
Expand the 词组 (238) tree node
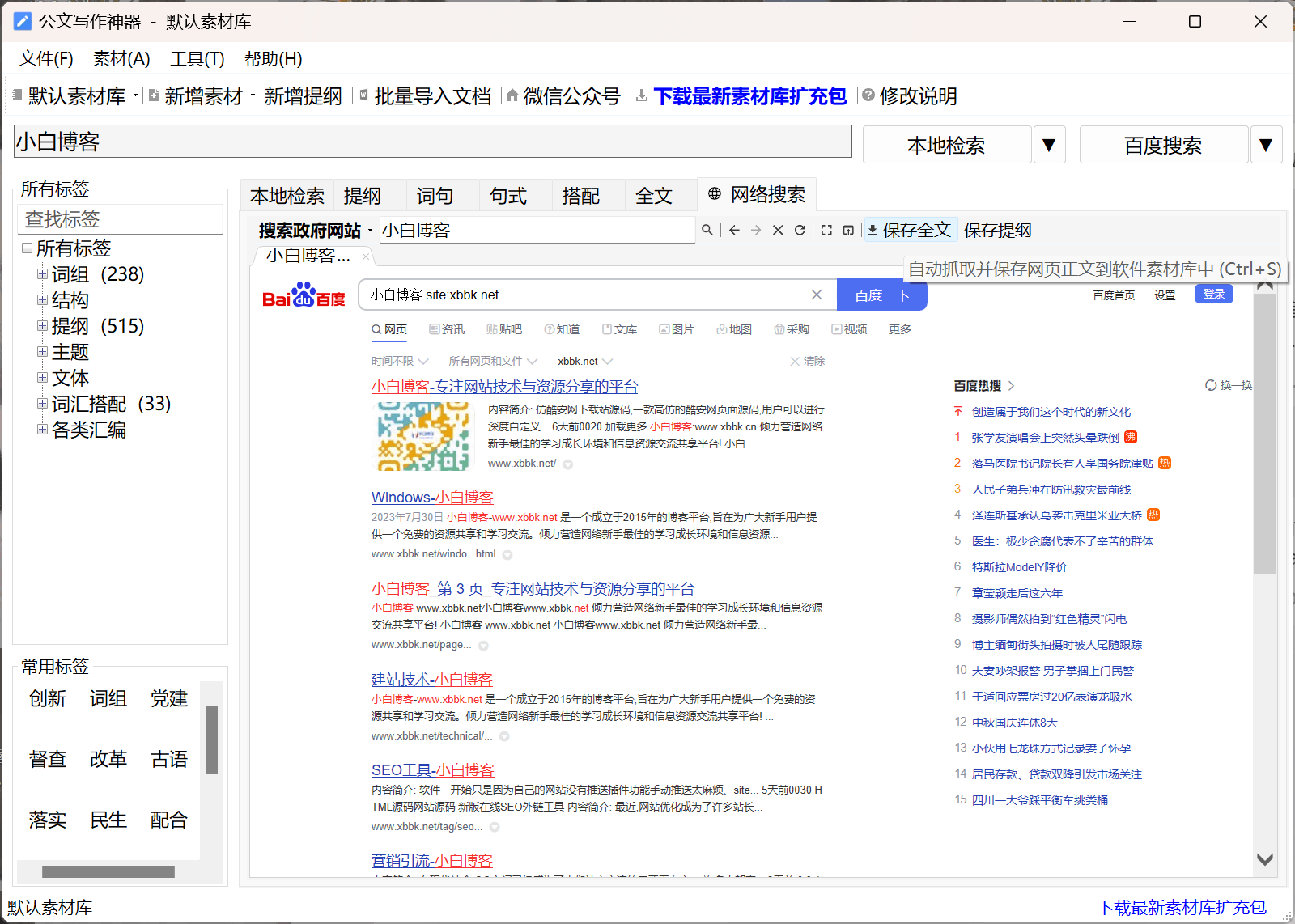pyautogui.click(x=42, y=274)
